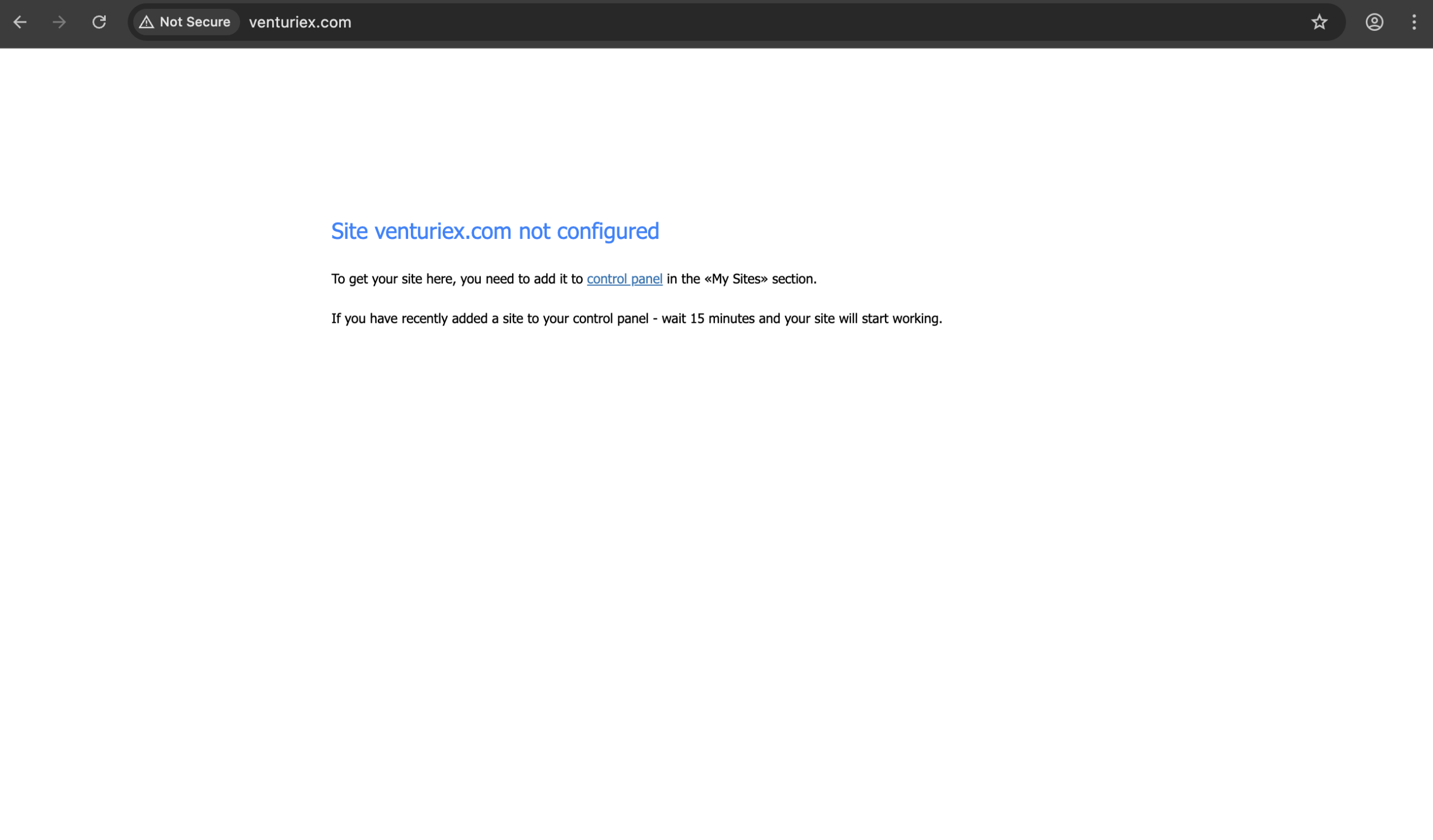This screenshot has height=840, width=1433.
Task: Click the account avatar to switch profiles
Action: [1374, 22]
